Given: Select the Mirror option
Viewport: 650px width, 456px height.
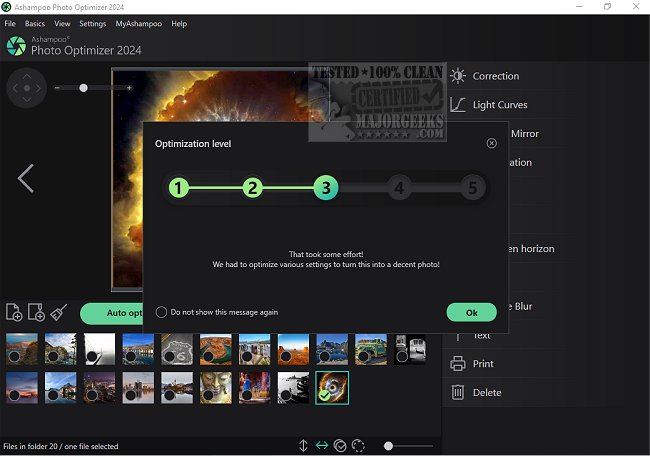Looking at the screenshot, I should 525,133.
